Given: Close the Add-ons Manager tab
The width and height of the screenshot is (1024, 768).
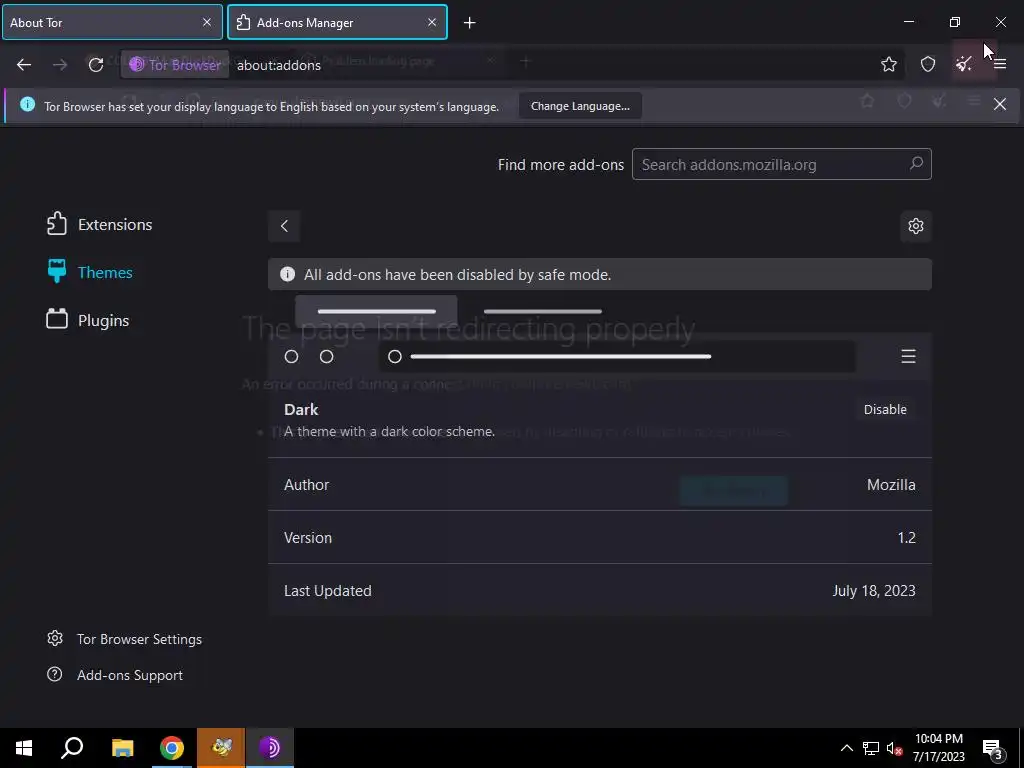Looking at the screenshot, I should [x=432, y=22].
